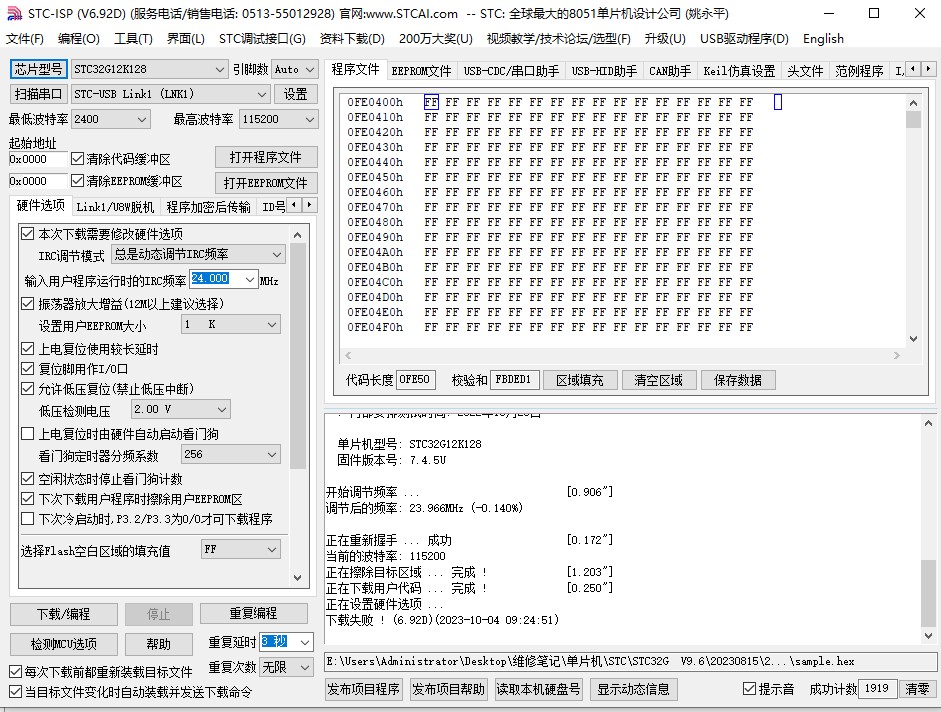Click hex view horizontal scroll-right arrow
The image size is (941, 712).
[x=897, y=355]
